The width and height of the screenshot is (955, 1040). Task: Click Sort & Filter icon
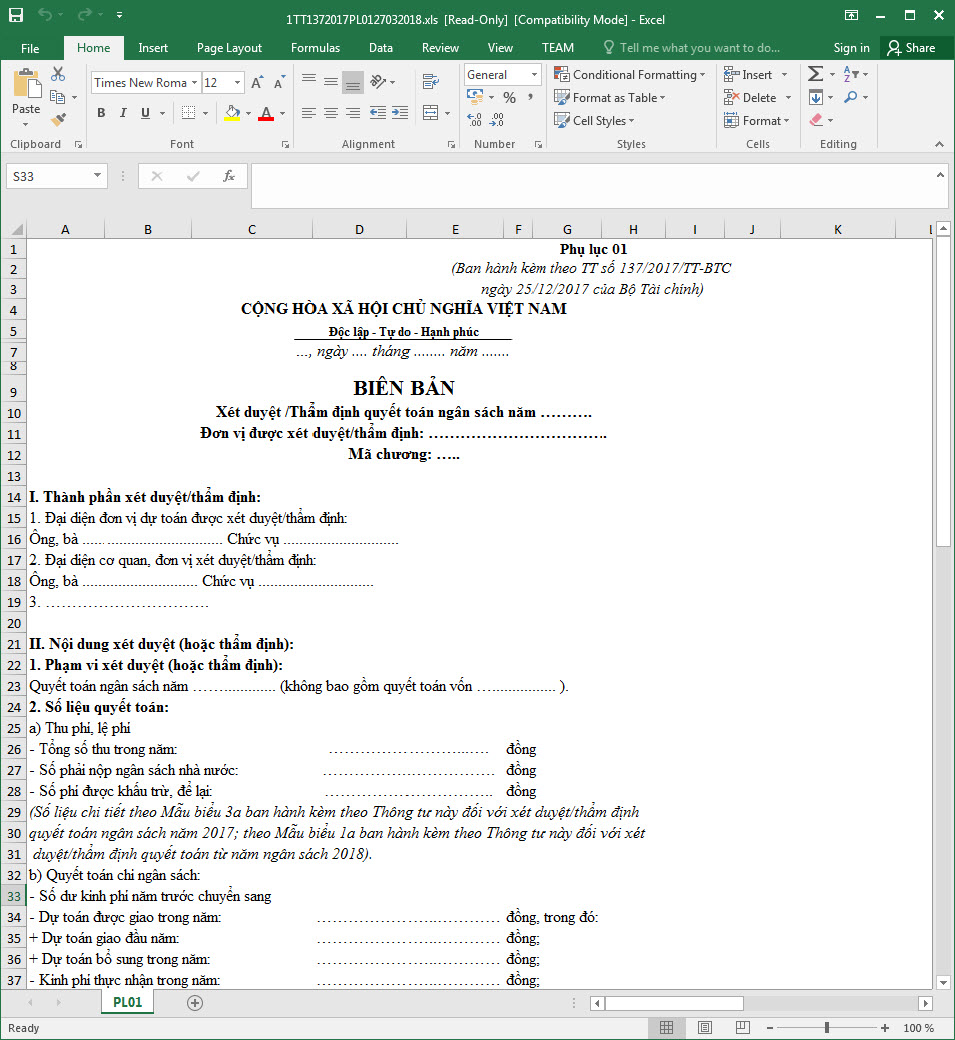(x=851, y=74)
